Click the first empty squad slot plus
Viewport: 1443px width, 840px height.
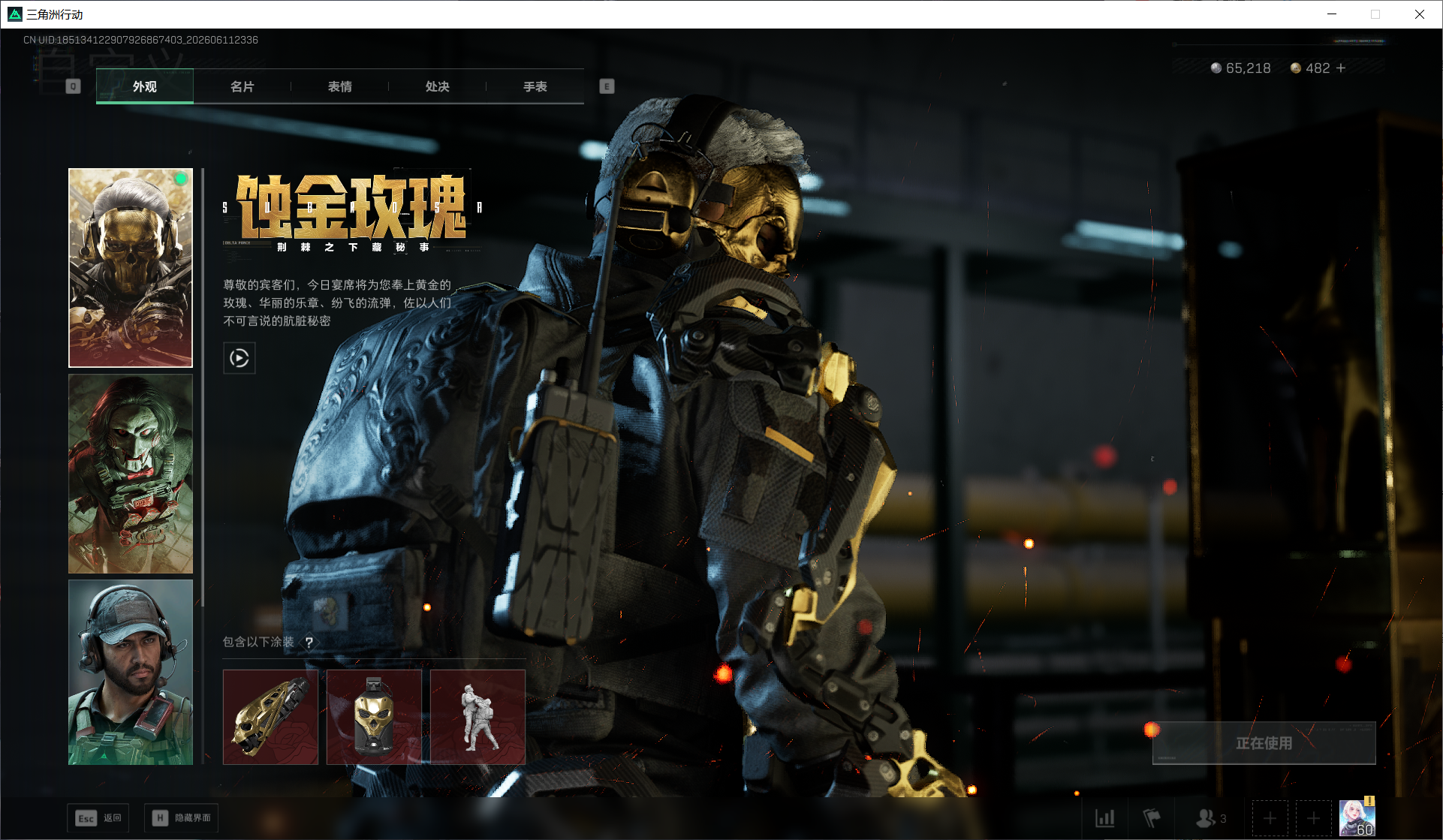1270,817
